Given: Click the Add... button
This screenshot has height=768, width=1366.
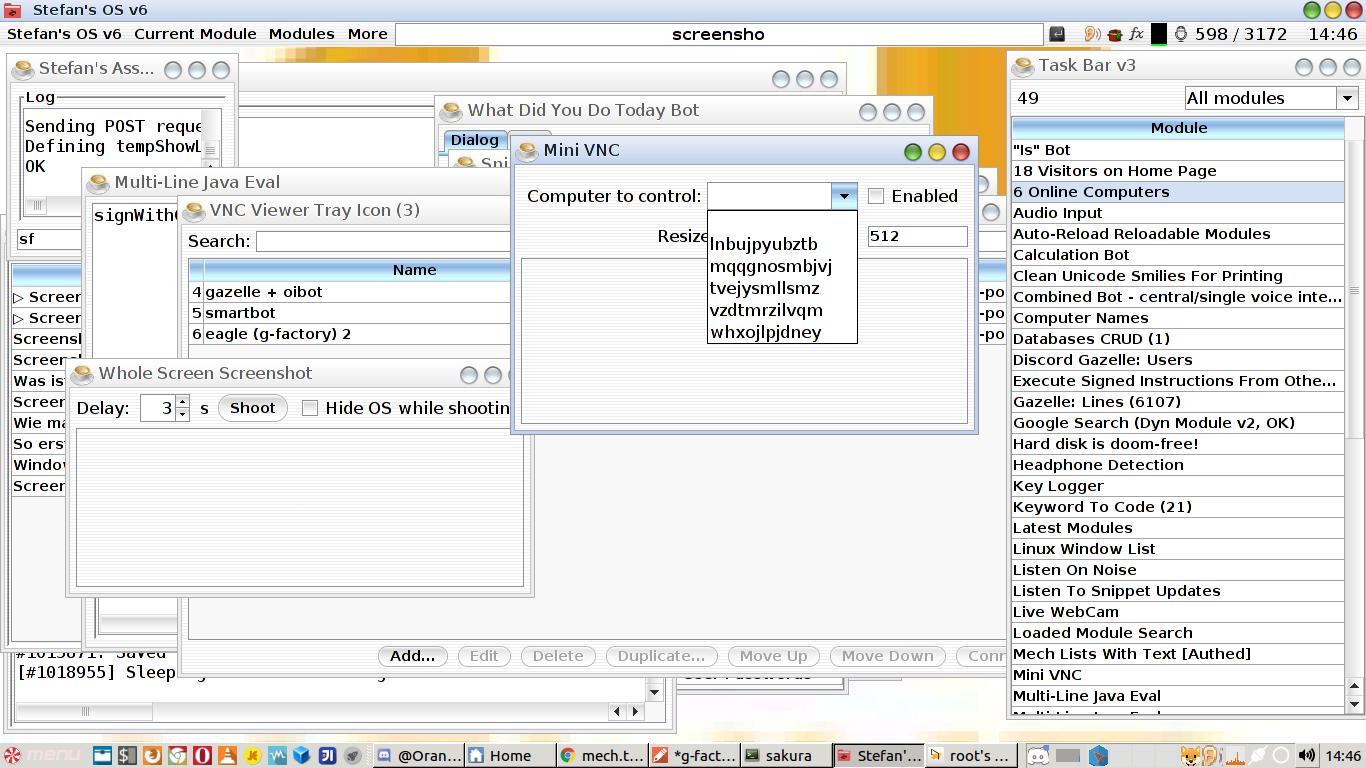Looking at the screenshot, I should [412, 656].
